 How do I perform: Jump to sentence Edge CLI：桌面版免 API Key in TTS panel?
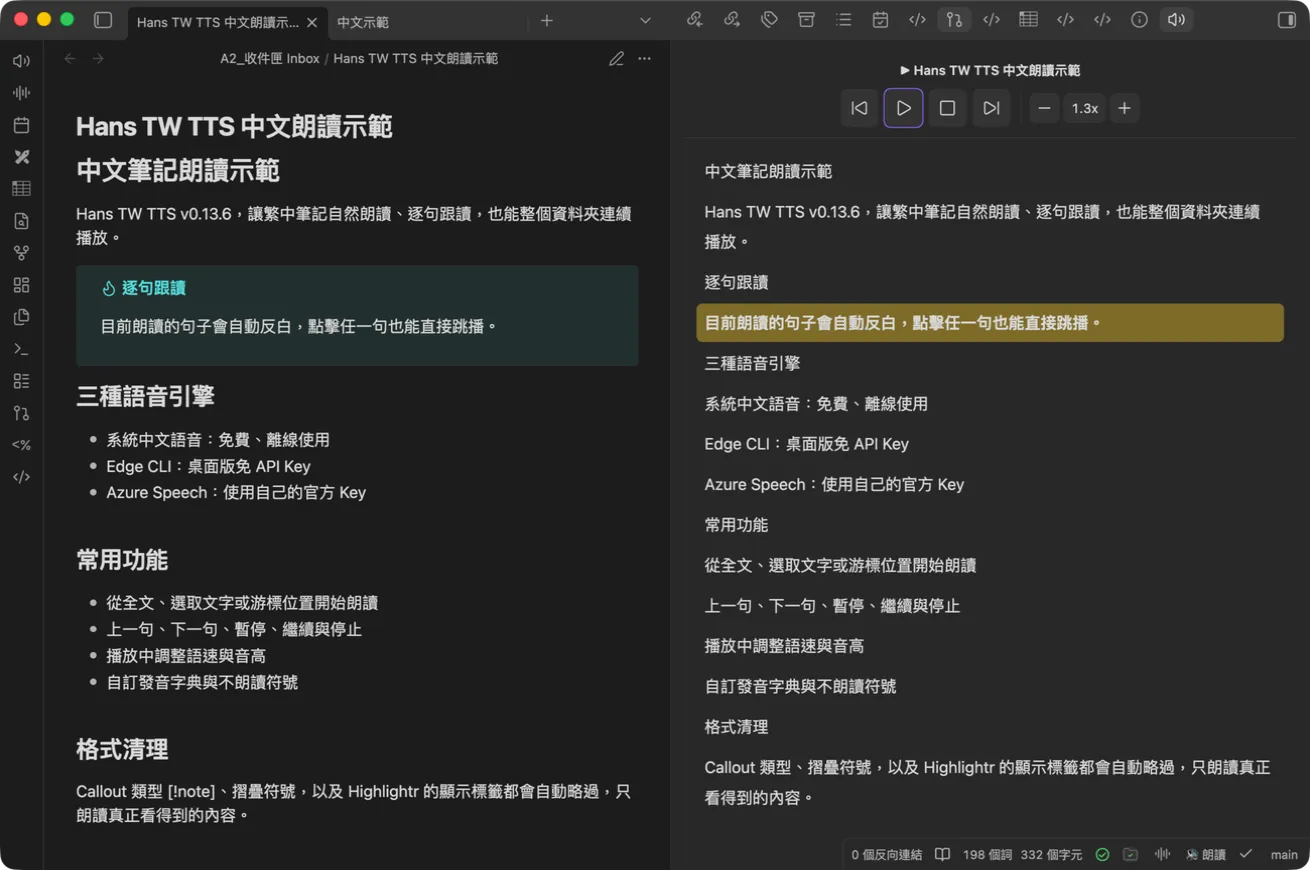tap(807, 444)
